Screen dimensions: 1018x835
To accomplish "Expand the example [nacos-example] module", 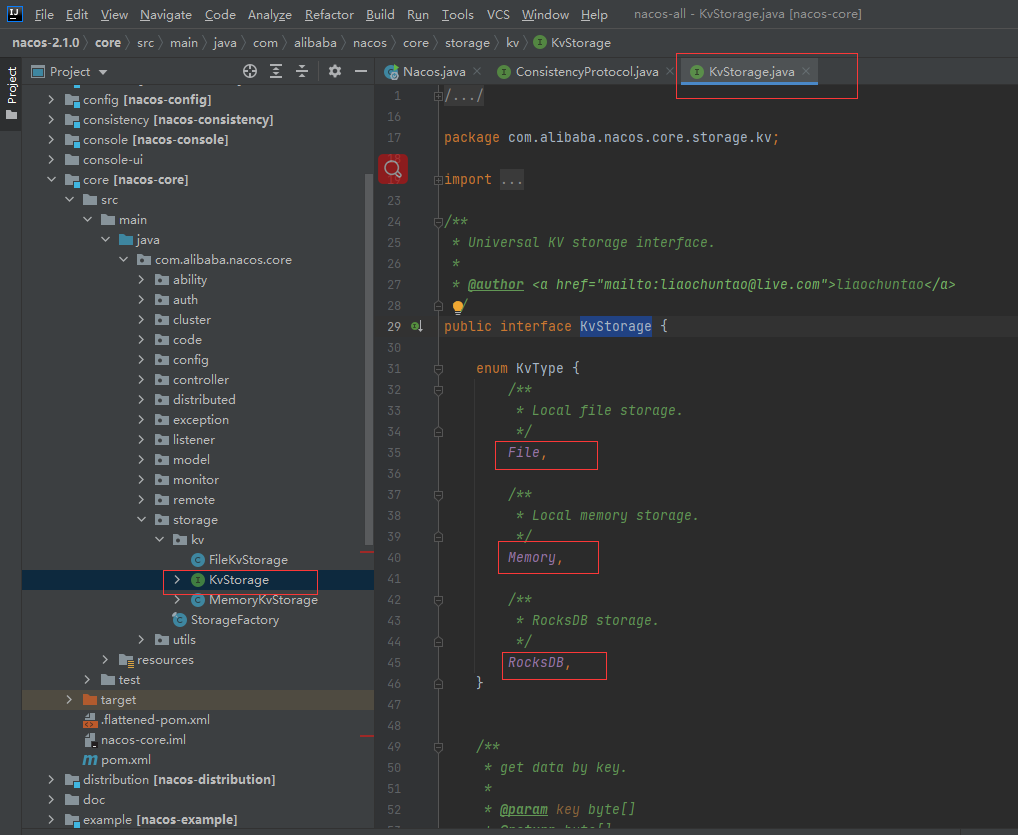I will point(51,819).
